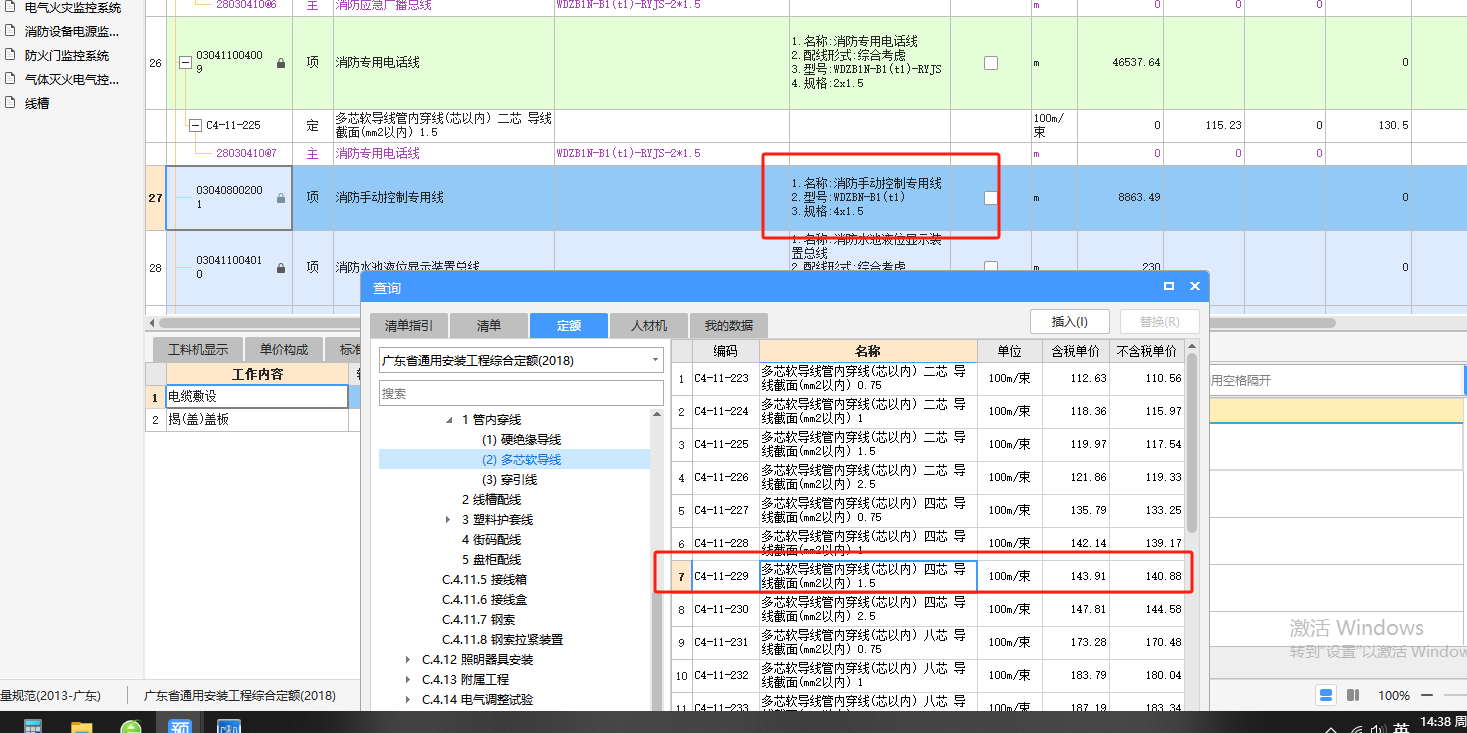1467x733 pixels.
Task: Switch to the 清单指引 tab
Action: coord(409,325)
